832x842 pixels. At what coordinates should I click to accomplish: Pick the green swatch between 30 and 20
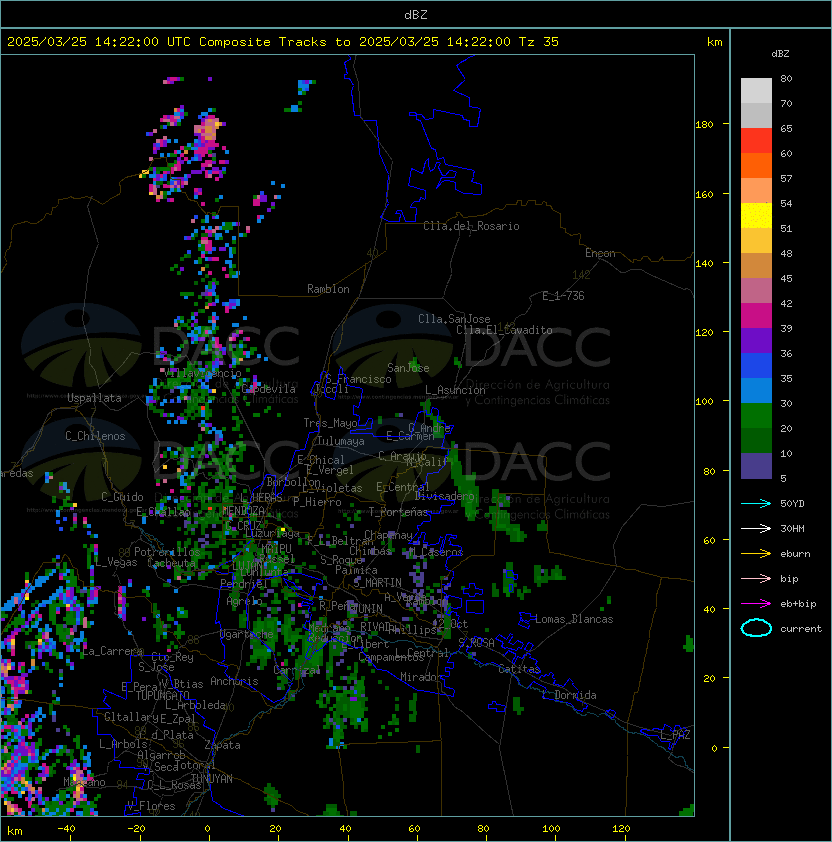point(756,416)
